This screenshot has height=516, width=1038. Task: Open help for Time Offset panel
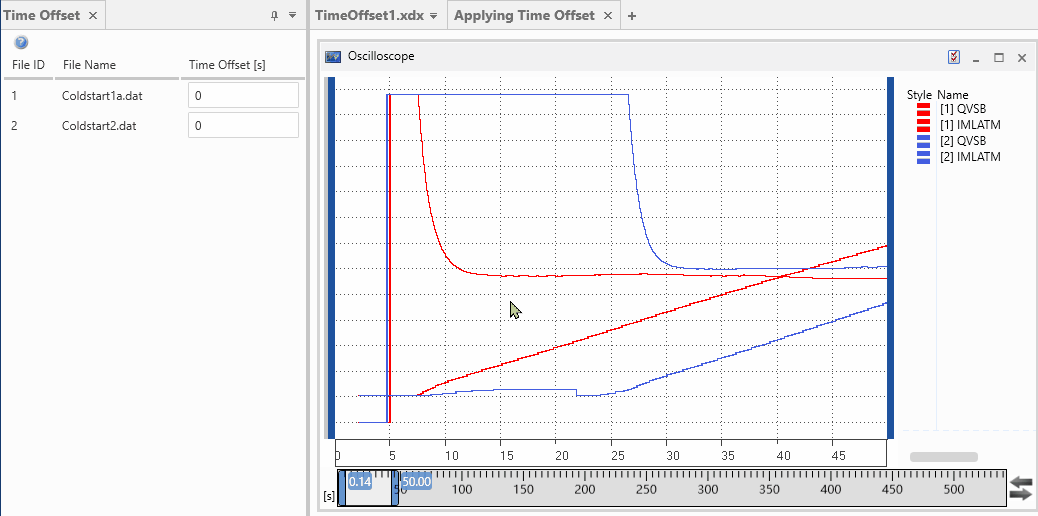[x=21, y=43]
